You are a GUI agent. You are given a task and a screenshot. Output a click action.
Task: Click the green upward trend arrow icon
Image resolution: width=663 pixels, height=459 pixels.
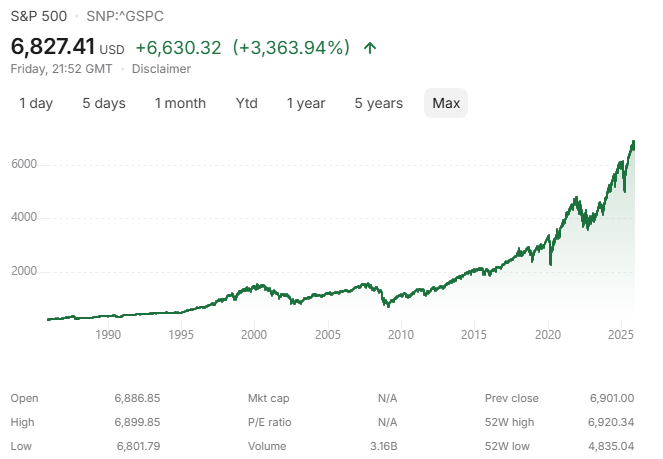(x=371, y=47)
